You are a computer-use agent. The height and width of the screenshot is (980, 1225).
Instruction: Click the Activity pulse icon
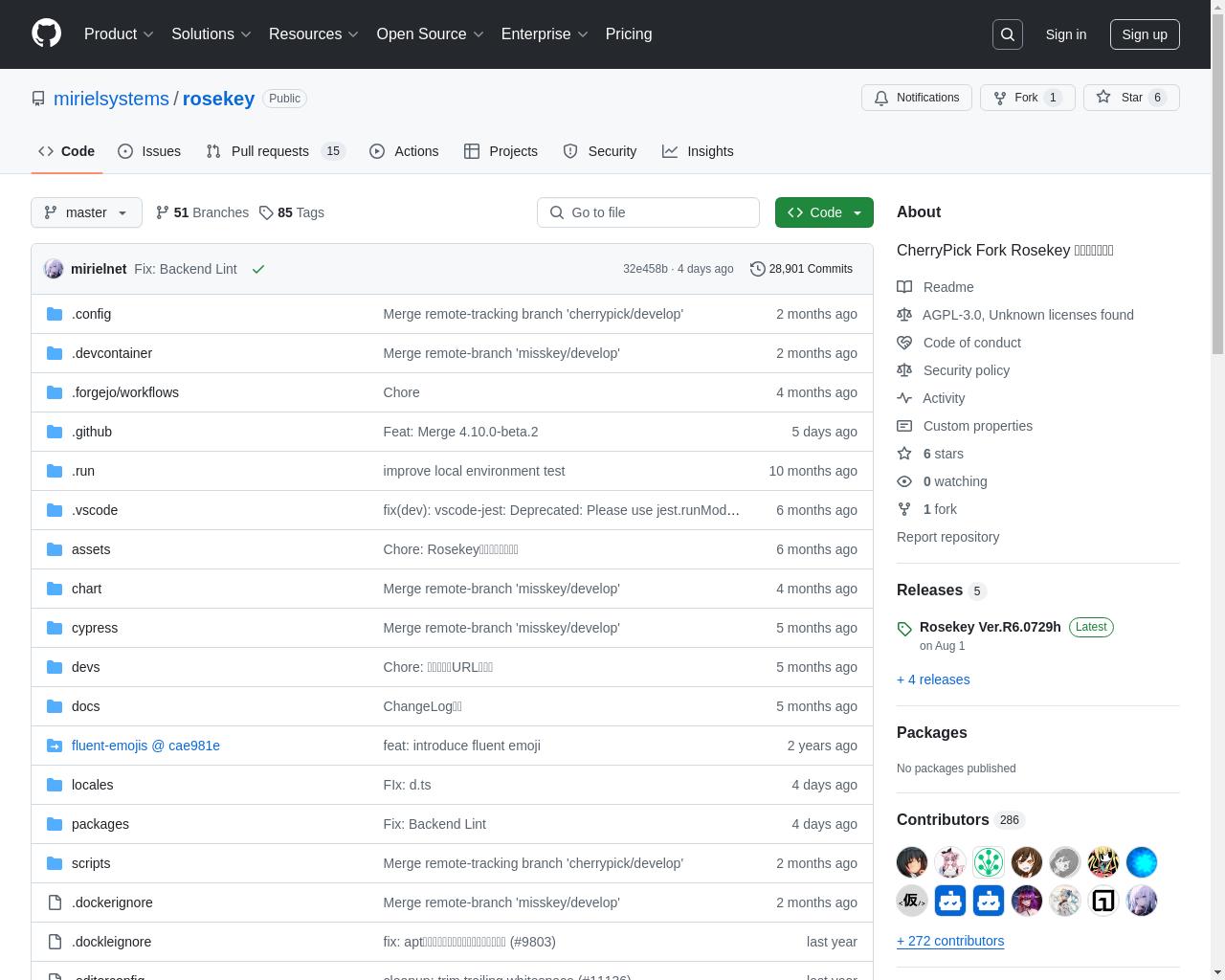[x=904, y=398]
